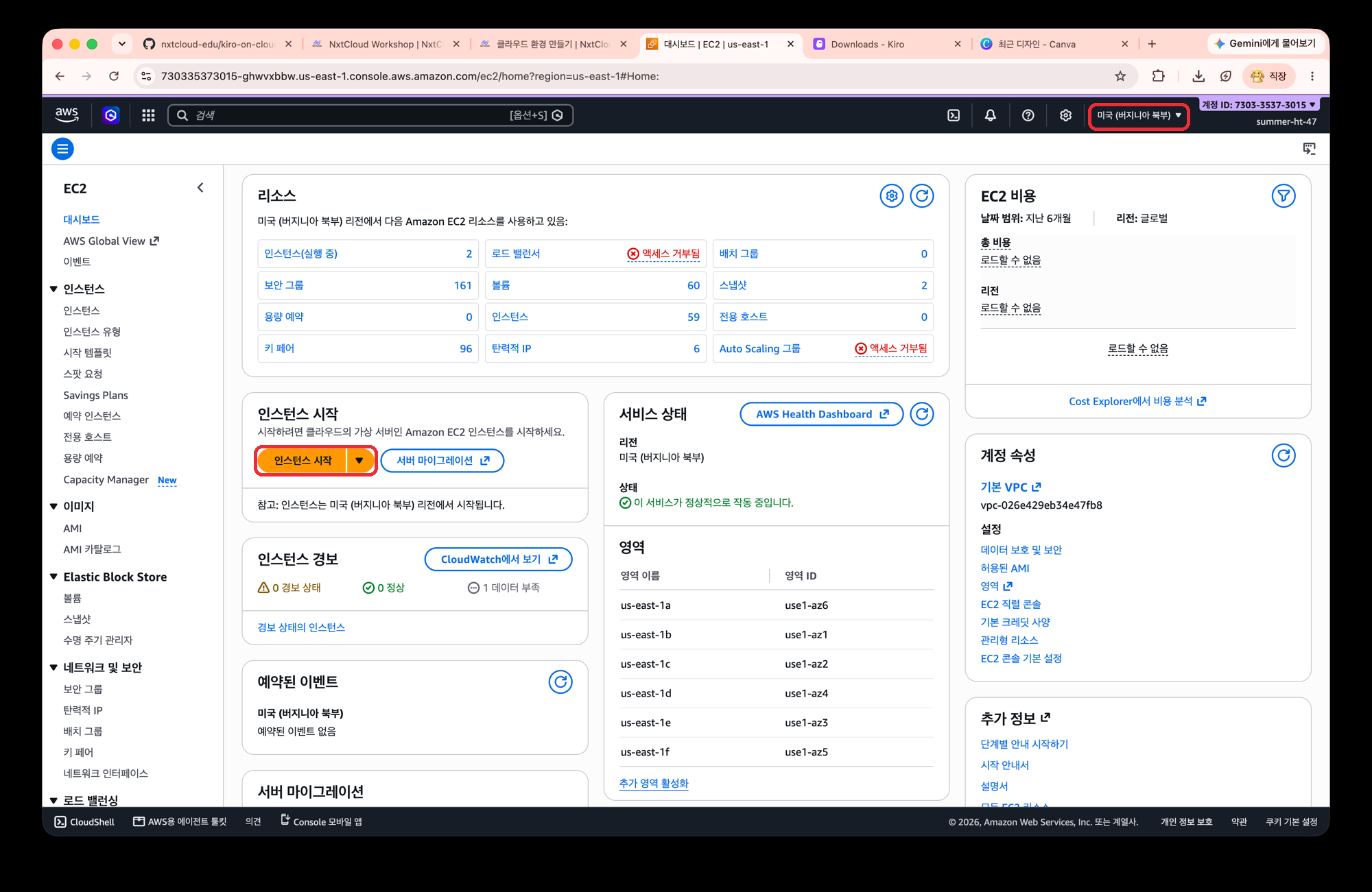1372x892 pixels.
Task: Refresh the 리소스 panel
Action: (922, 196)
